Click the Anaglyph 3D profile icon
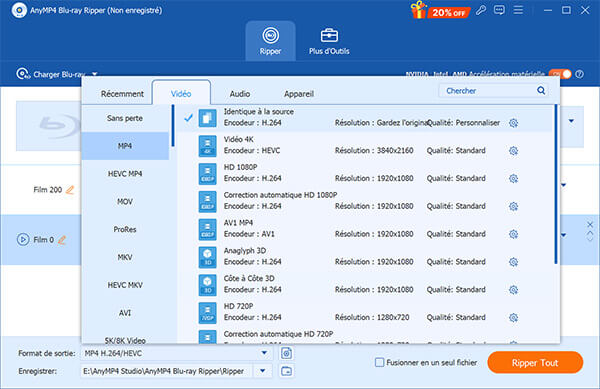The image size is (600, 389). pyautogui.click(x=207, y=257)
